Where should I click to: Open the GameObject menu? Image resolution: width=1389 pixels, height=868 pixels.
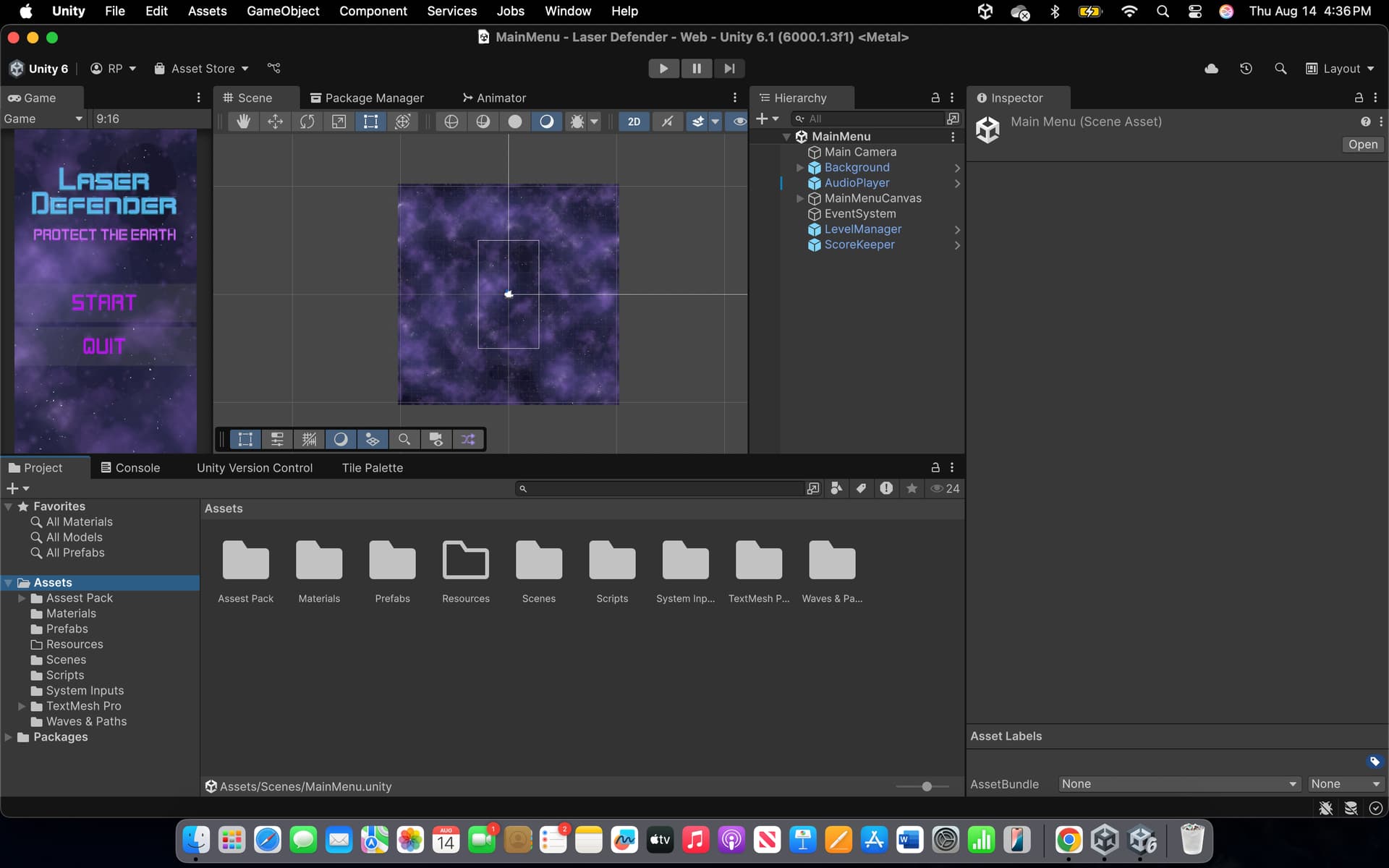point(283,11)
